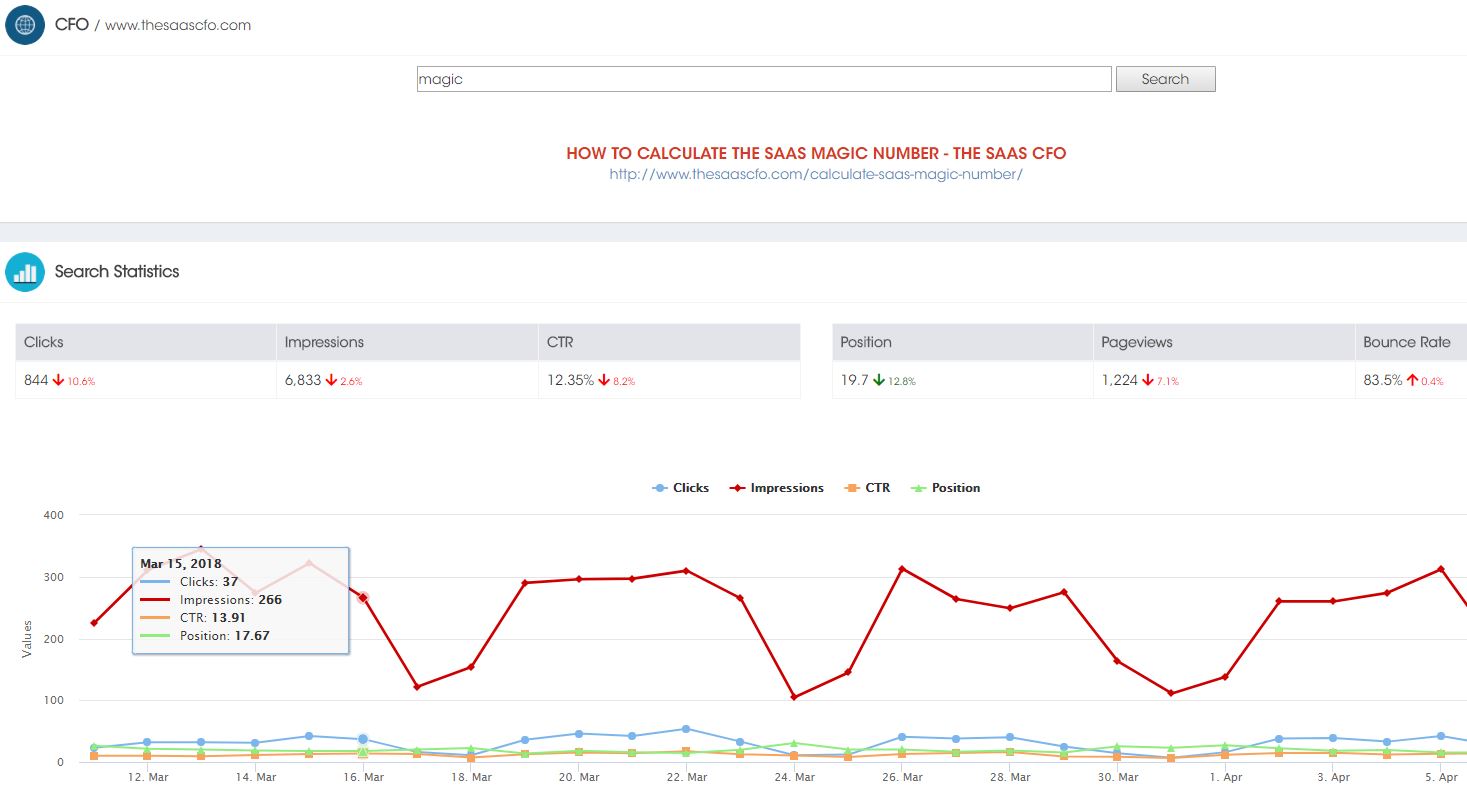Toggle the CTR legend item
The width and height of the screenshot is (1467, 794).
(x=866, y=488)
